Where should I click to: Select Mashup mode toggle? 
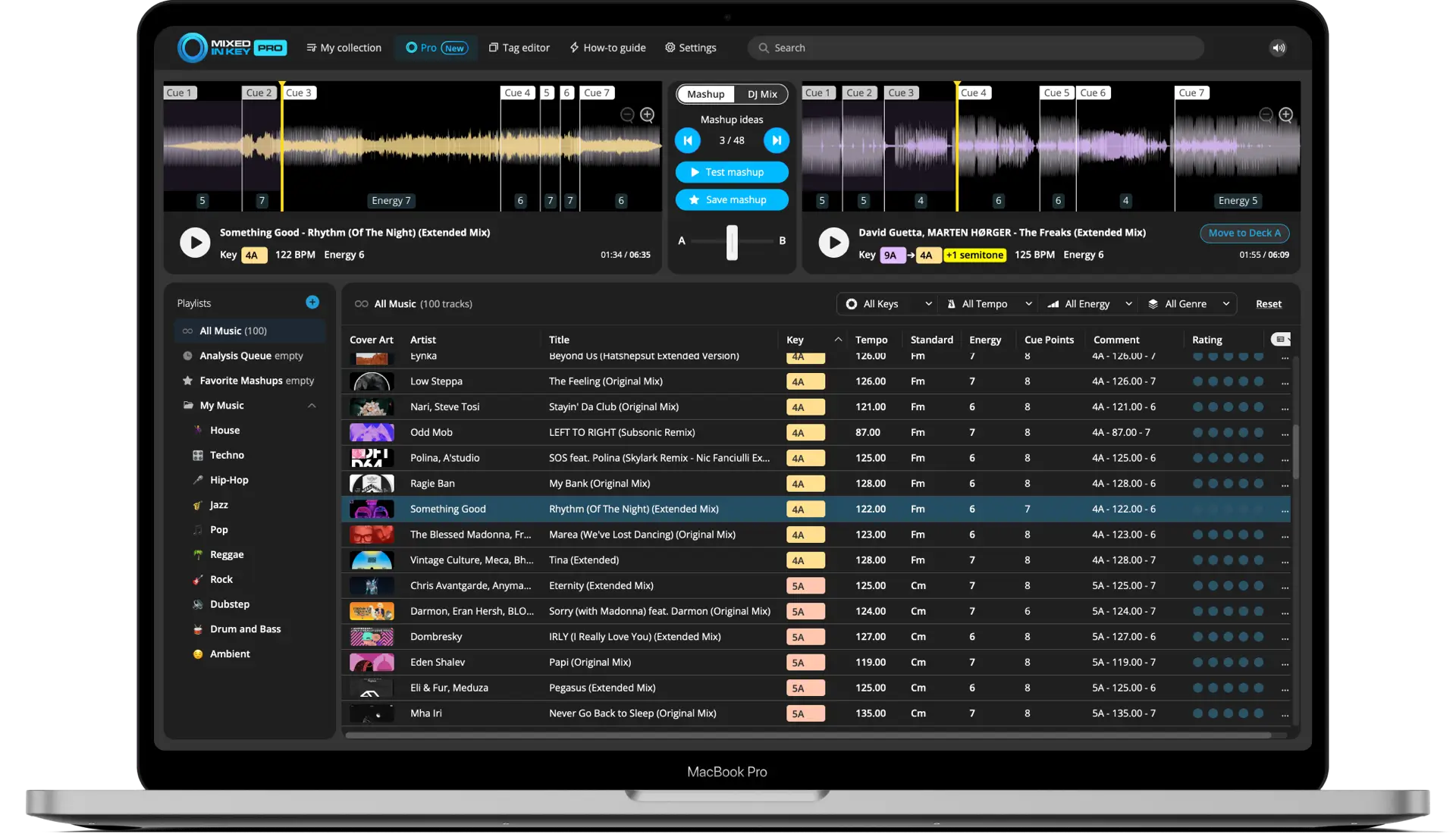pos(705,94)
